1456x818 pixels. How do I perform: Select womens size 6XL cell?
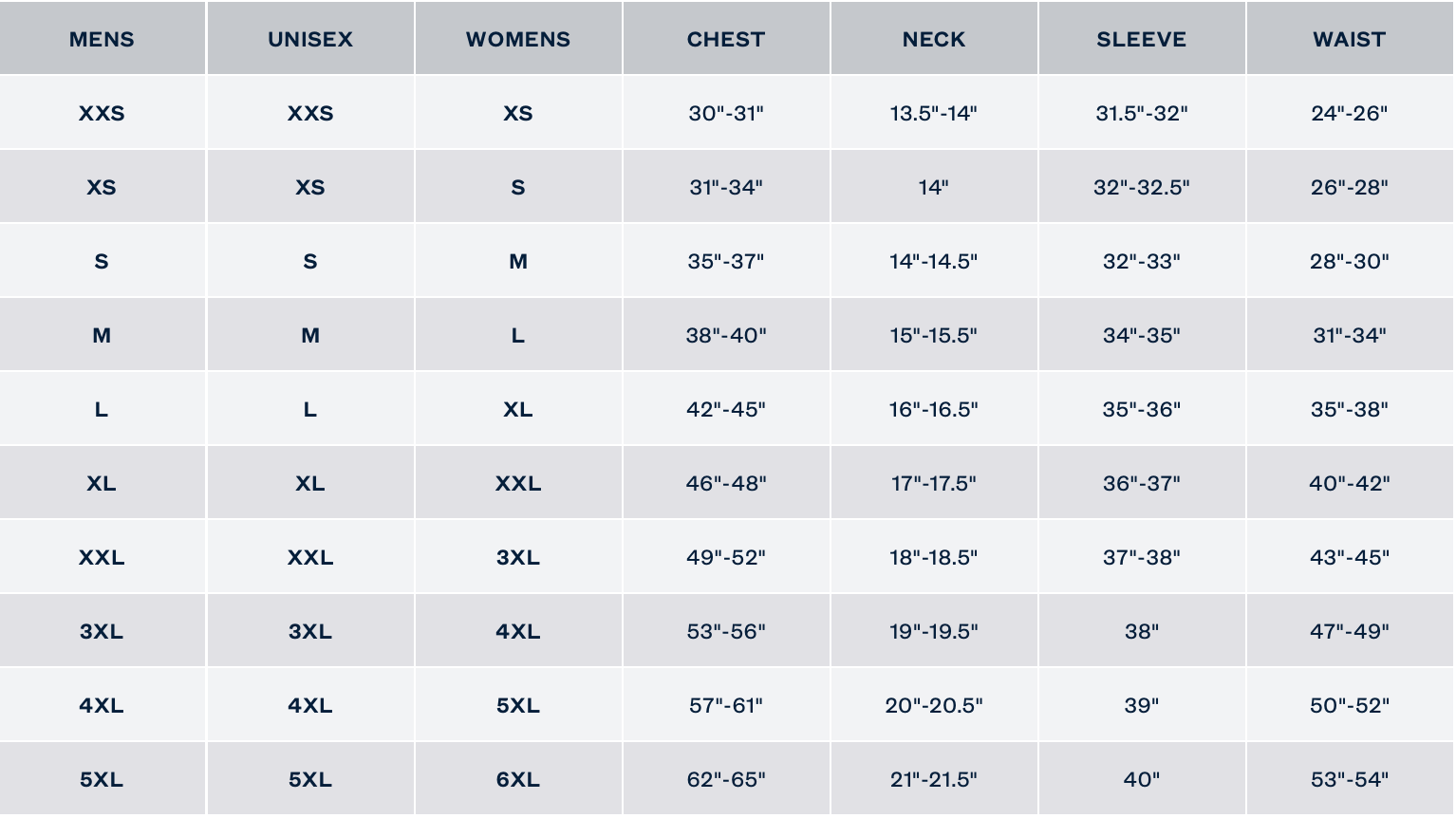pyautogui.click(x=518, y=779)
